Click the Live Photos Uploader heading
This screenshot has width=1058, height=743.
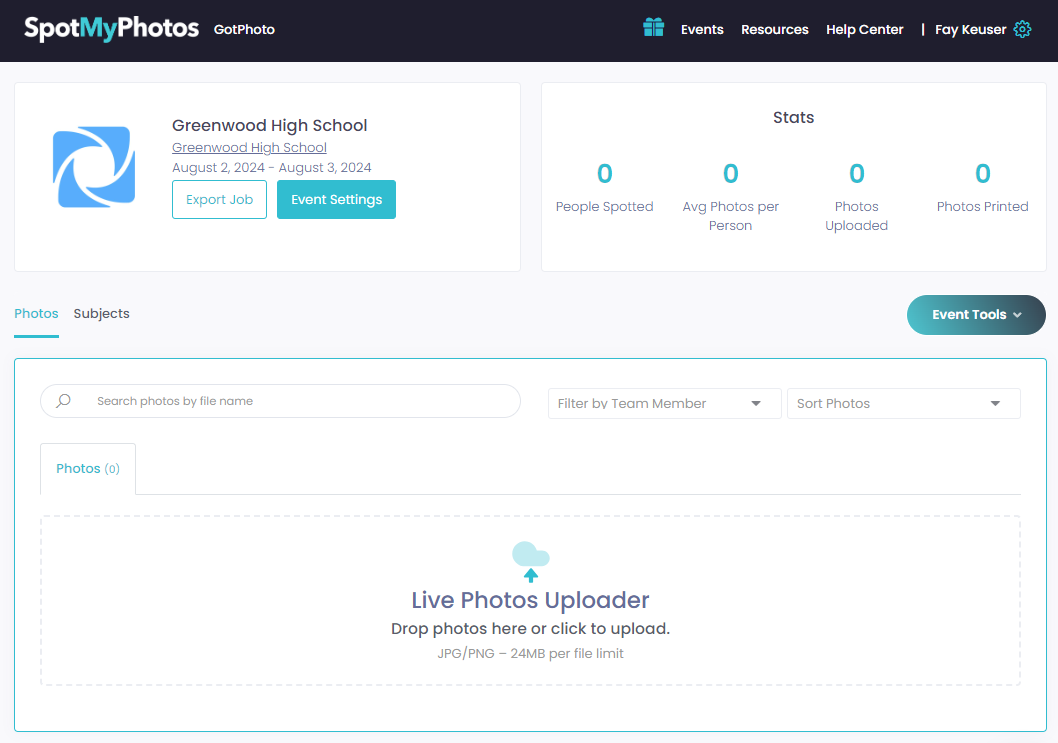coord(530,600)
